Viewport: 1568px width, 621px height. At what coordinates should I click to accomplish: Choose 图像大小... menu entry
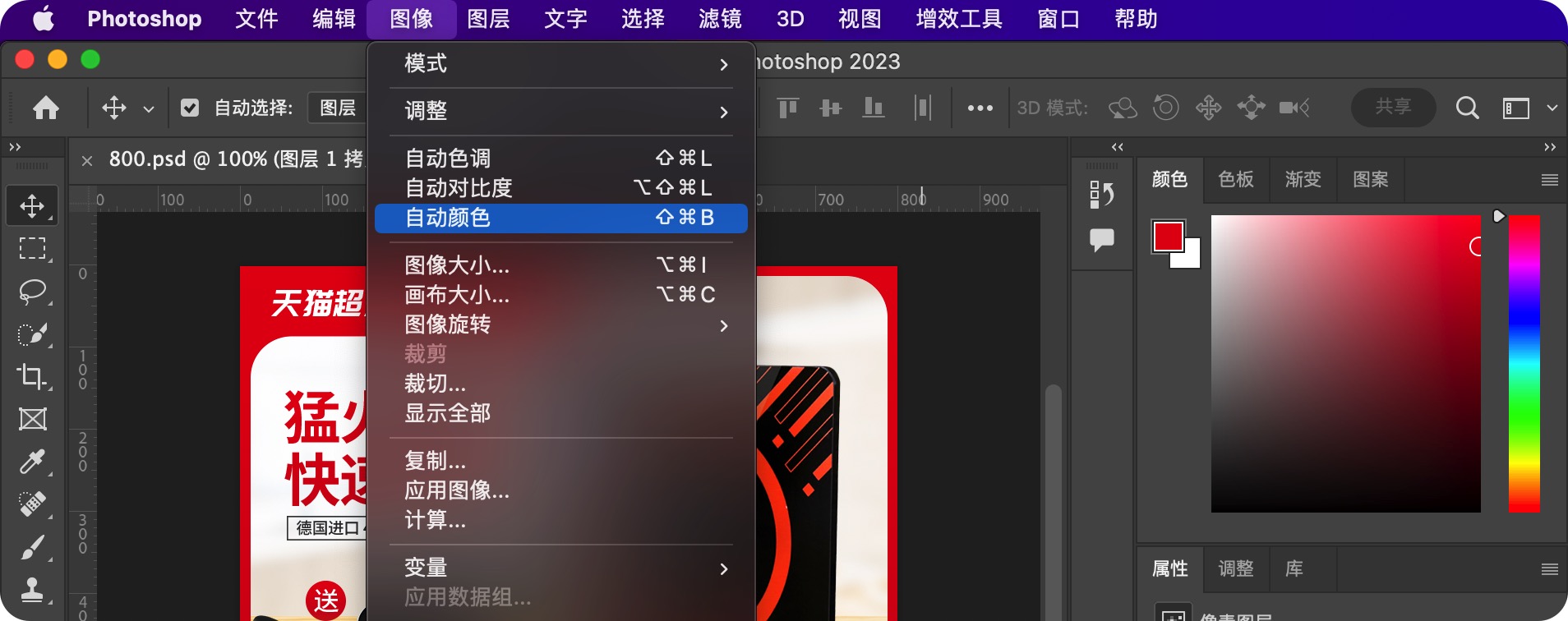point(560,265)
